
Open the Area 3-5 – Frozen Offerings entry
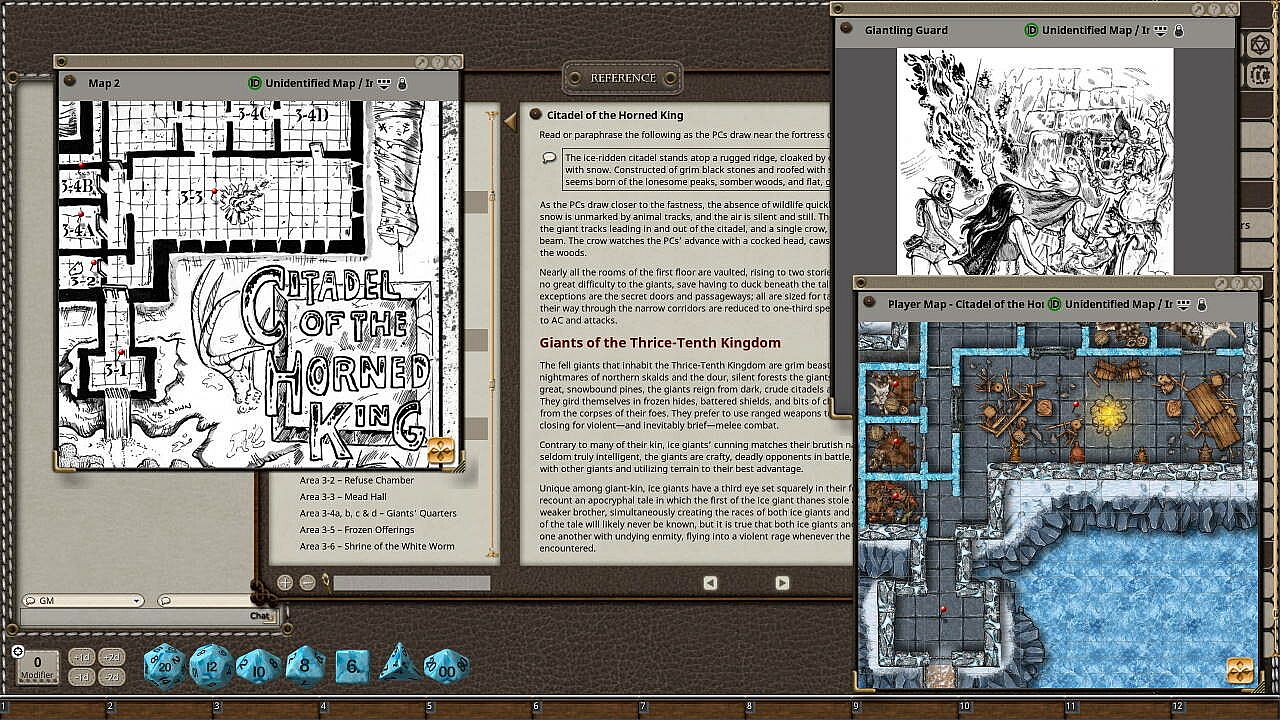point(359,530)
